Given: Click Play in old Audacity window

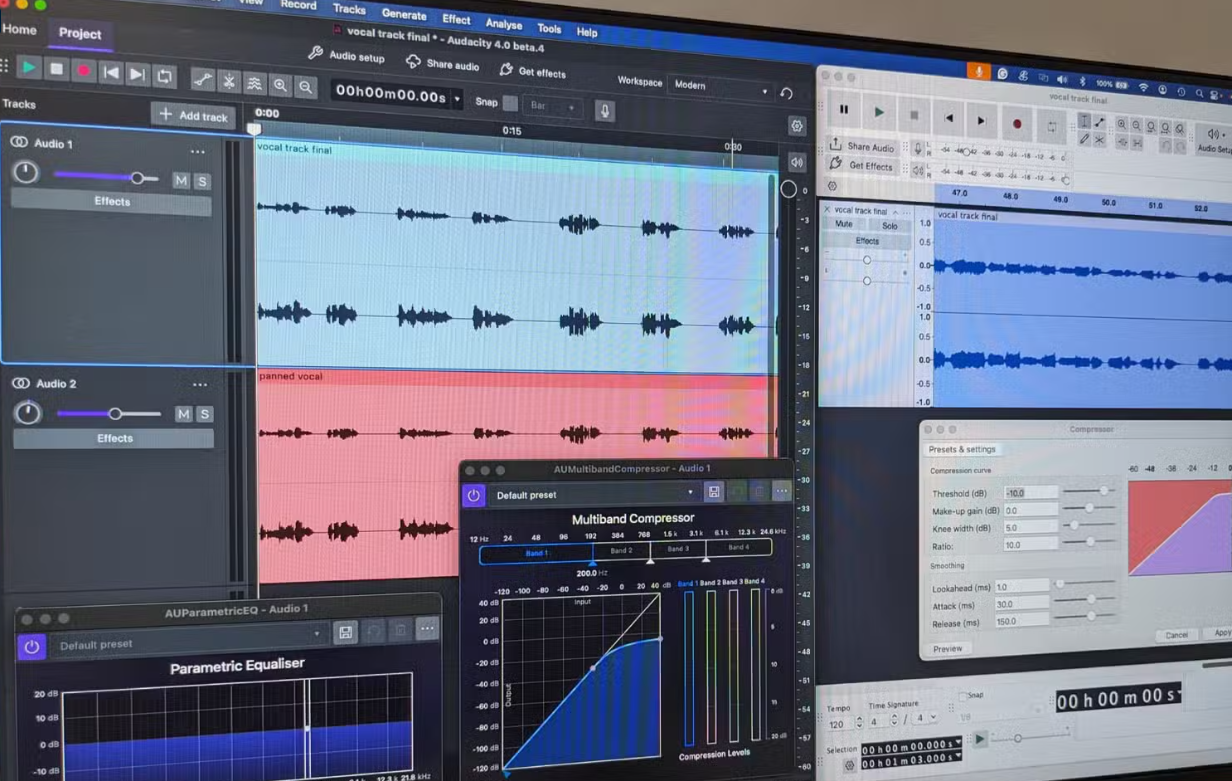Looking at the screenshot, I should pos(879,113).
